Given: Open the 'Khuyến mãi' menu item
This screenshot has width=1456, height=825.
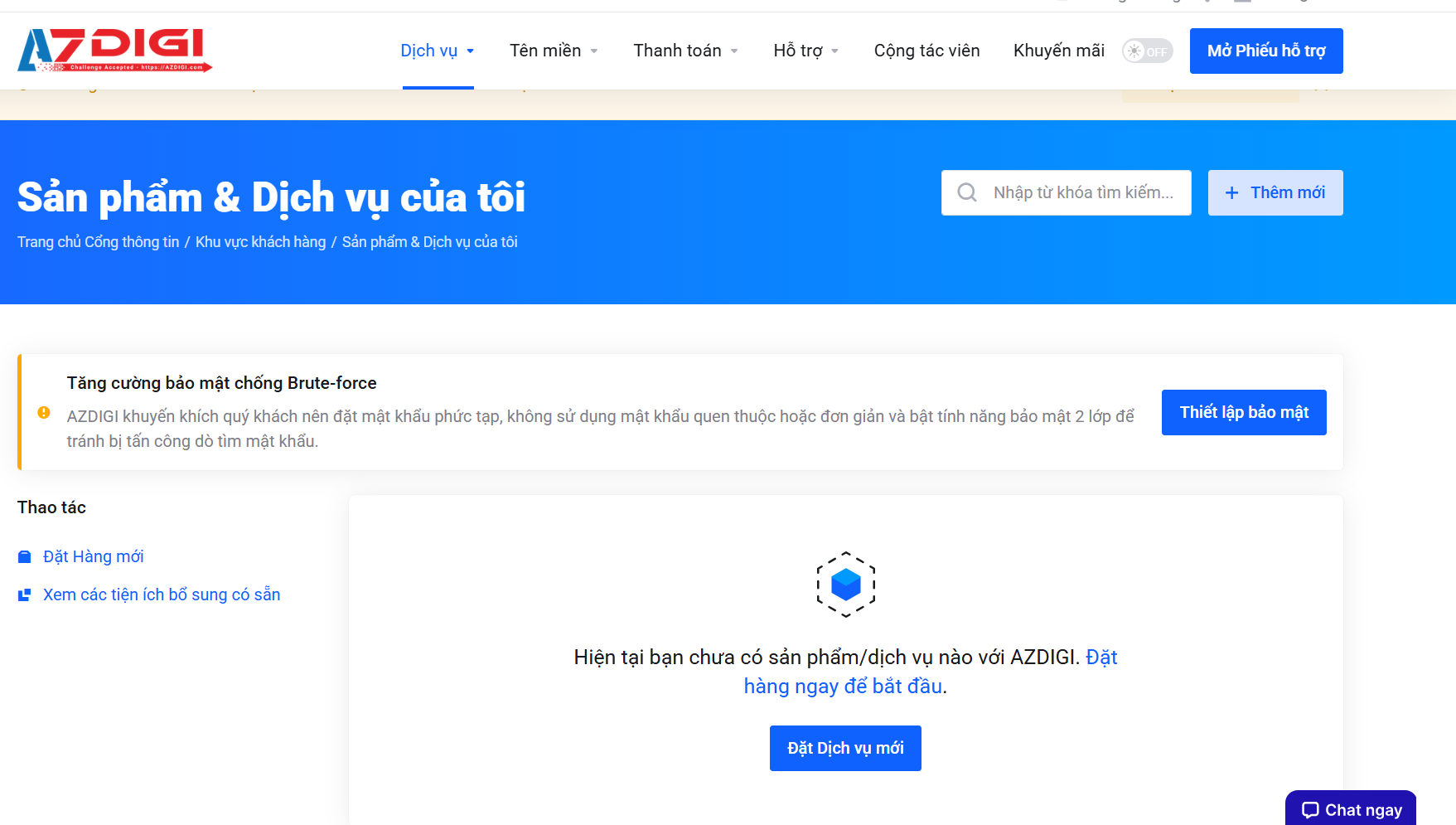Looking at the screenshot, I should coord(1058,51).
